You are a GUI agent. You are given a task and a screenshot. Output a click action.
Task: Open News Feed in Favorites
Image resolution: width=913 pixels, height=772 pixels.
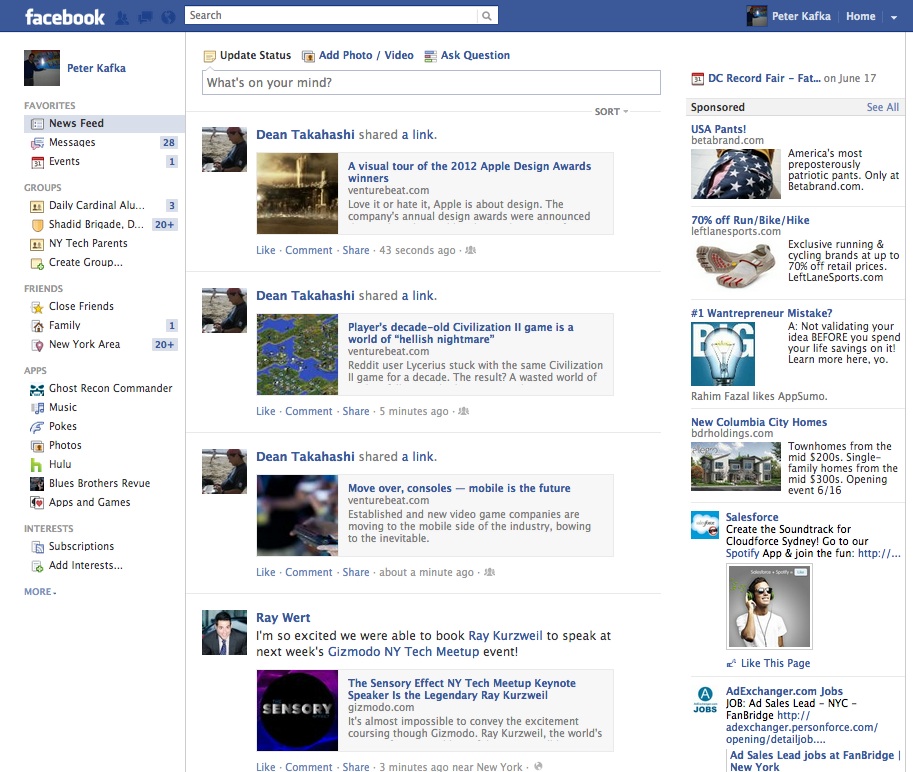tap(104, 123)
